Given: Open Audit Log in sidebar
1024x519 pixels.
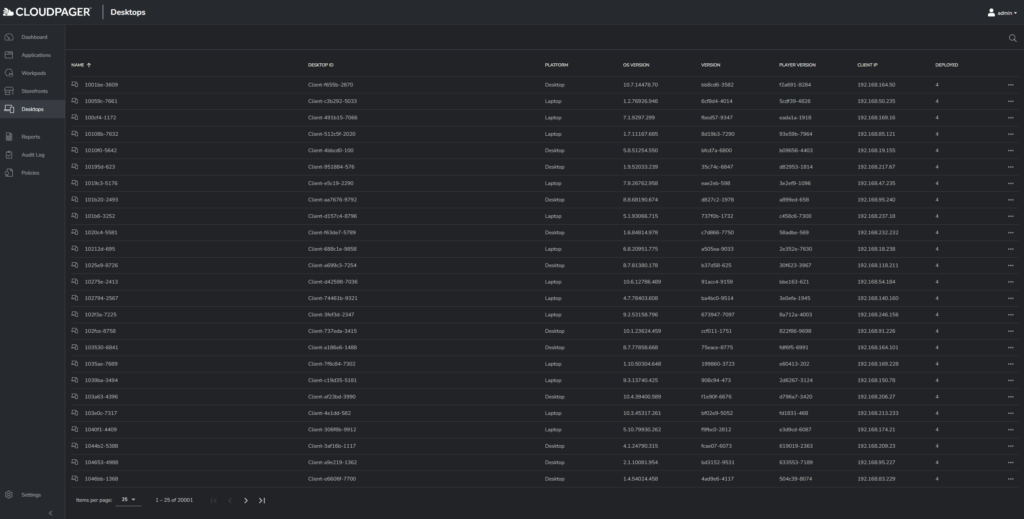Looking at the screenshot, I should 32,155.
